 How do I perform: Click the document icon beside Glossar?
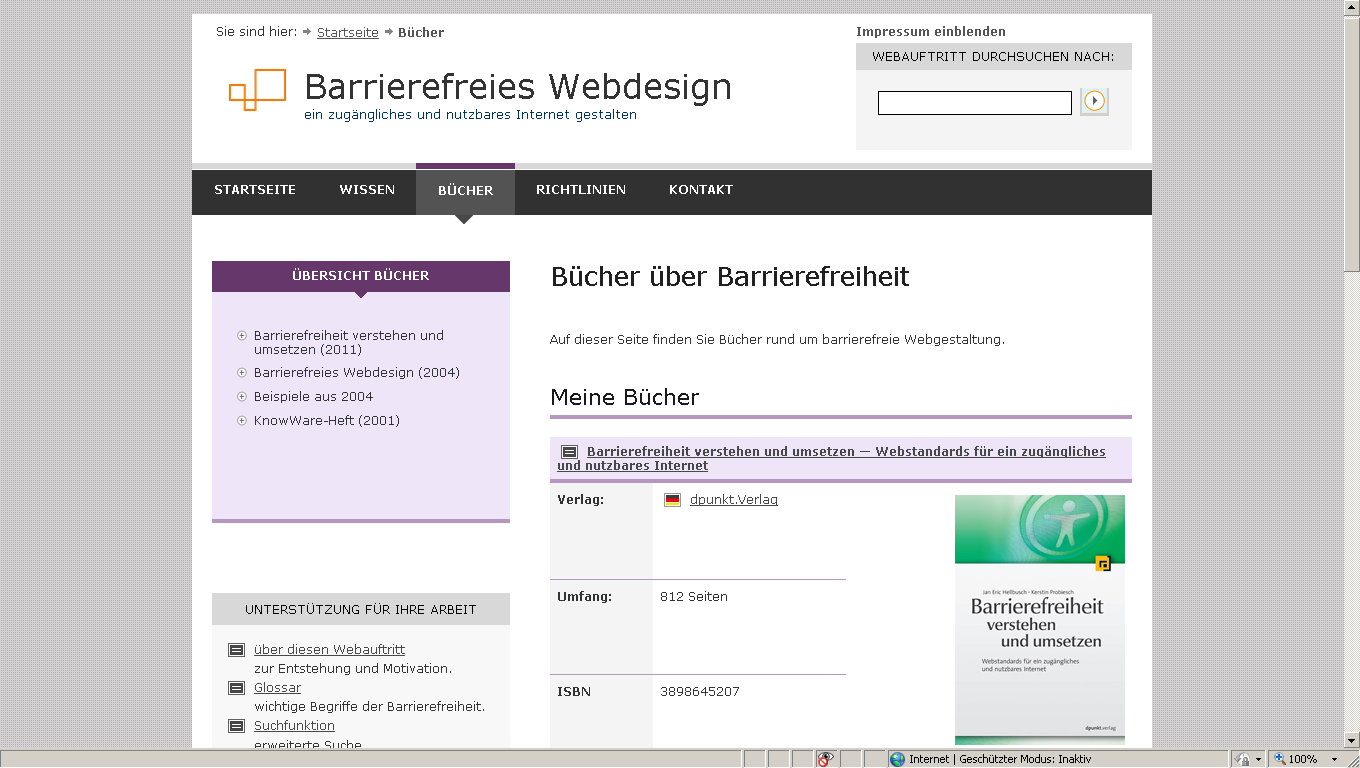(x=236, y=687)
